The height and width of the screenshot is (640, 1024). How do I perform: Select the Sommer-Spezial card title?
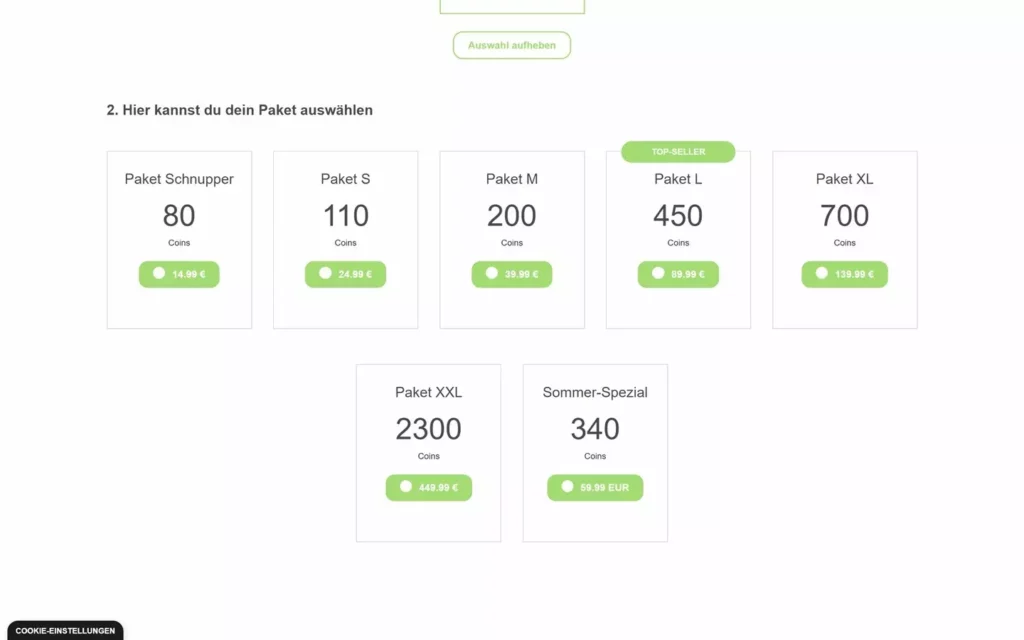tap(595, 392)
